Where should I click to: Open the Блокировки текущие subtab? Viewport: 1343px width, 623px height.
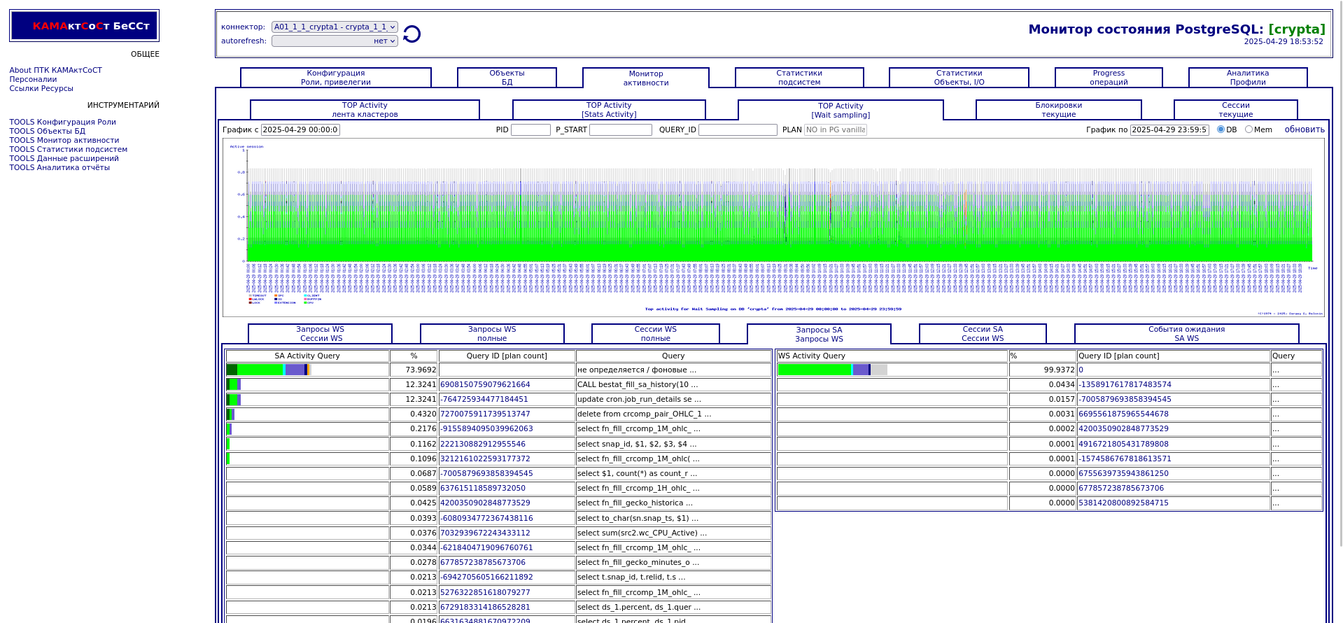point(1059,110)
